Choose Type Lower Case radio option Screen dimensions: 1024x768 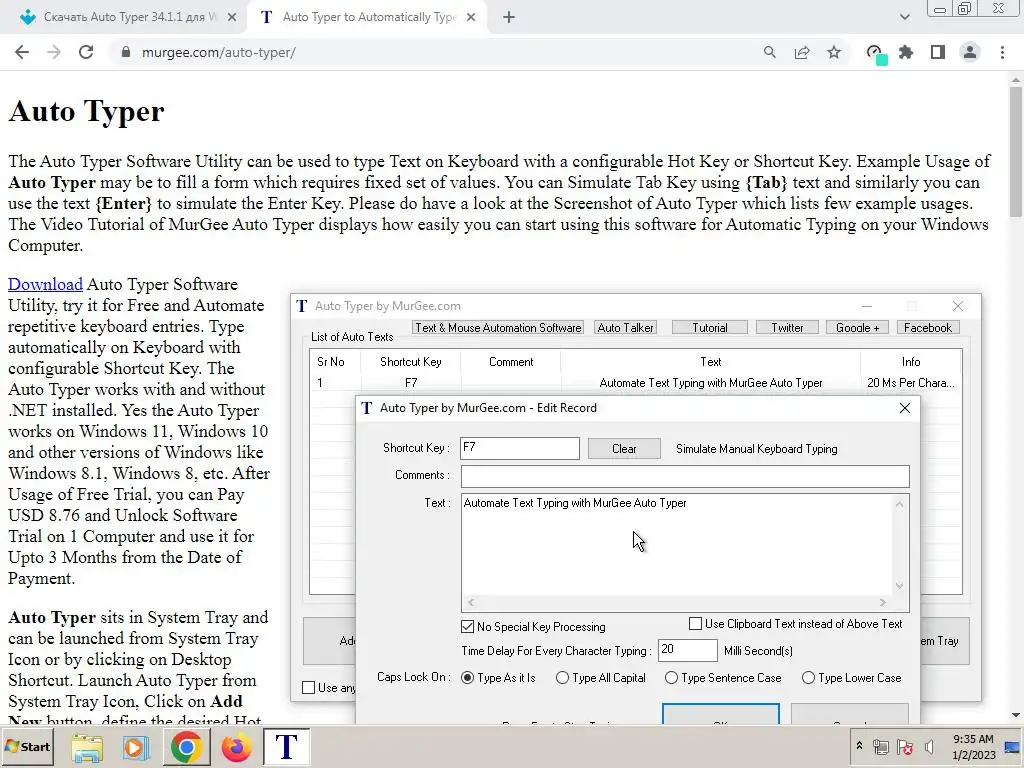808,678
